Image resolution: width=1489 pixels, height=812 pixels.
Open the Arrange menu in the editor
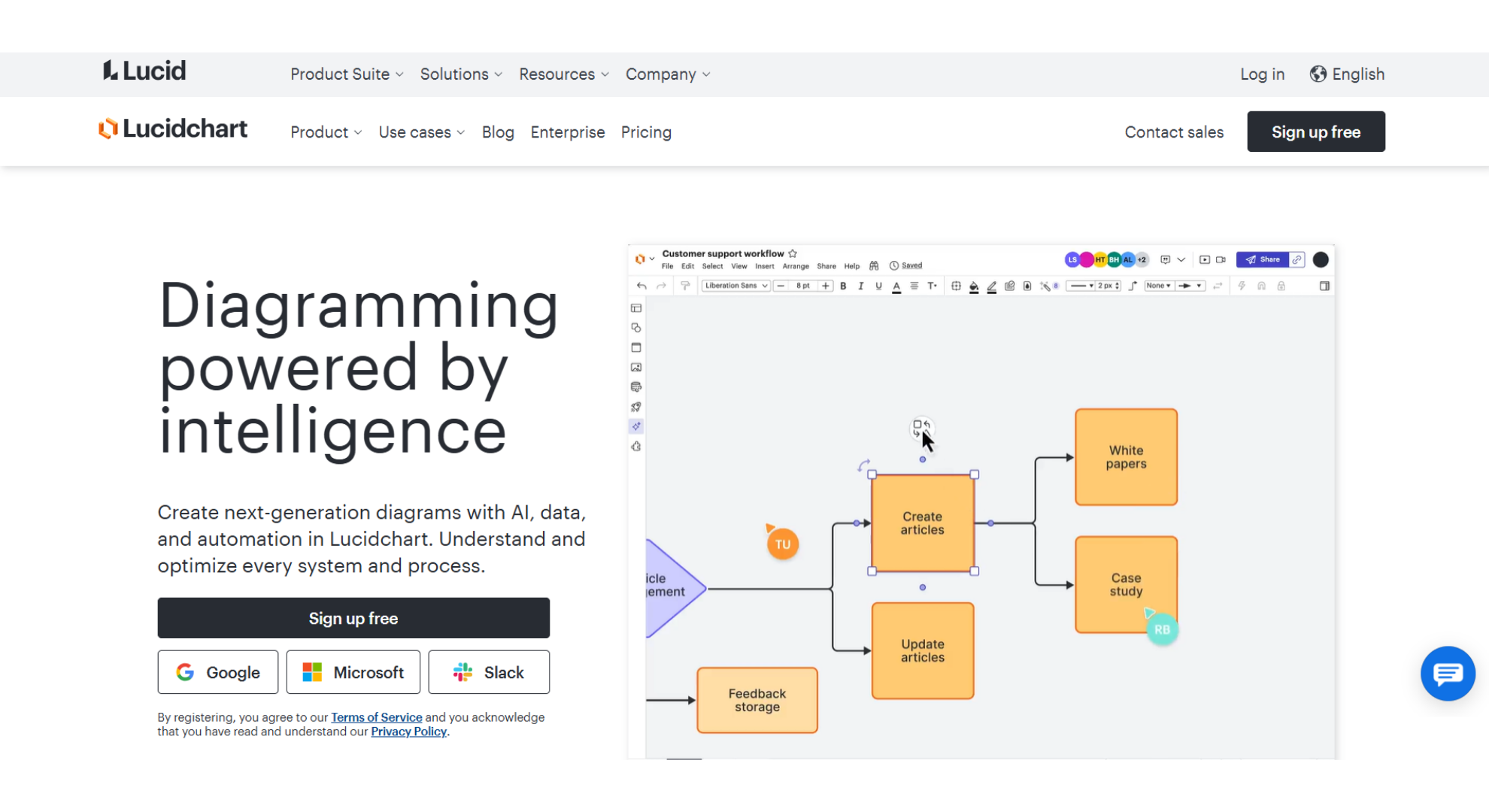[796, 266]
